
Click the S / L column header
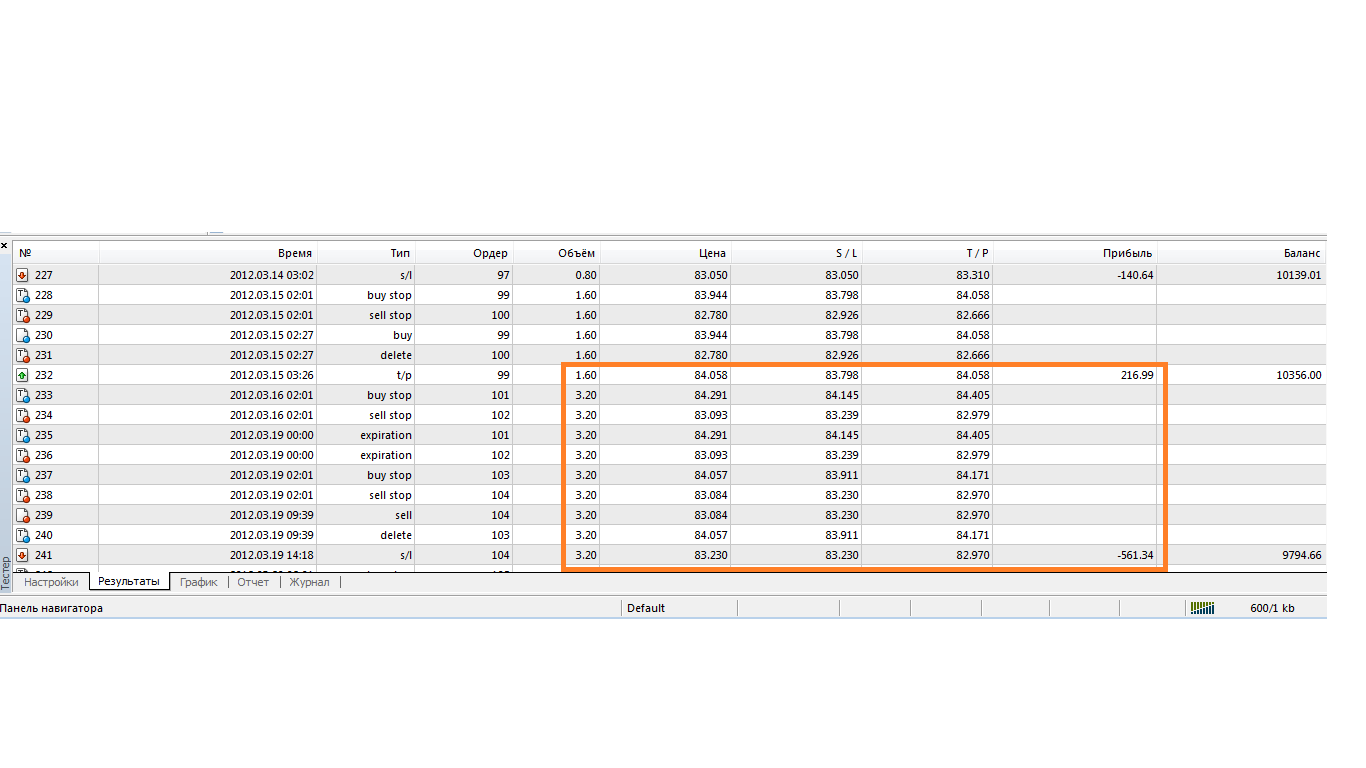797,253
